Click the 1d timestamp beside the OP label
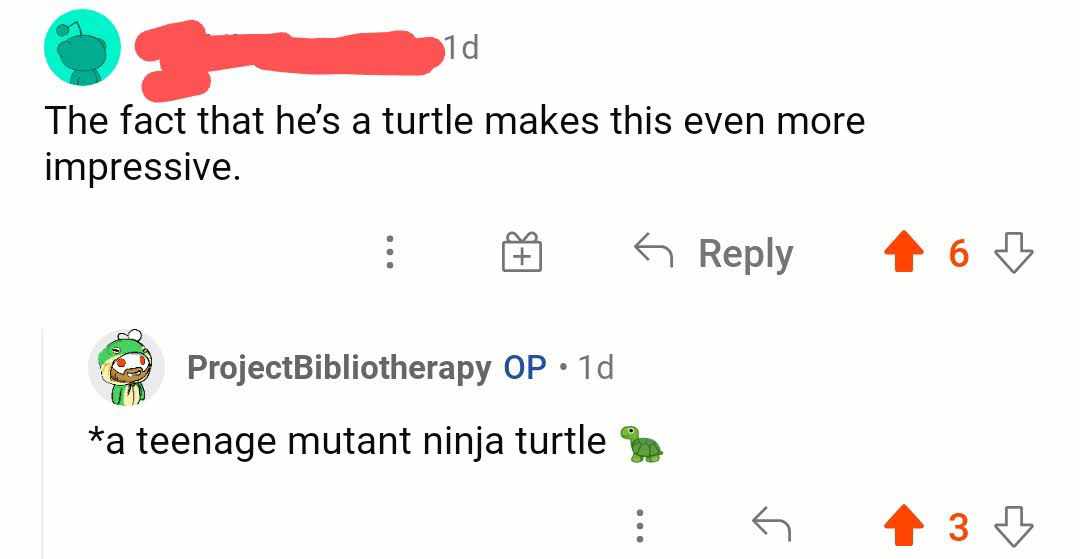The width and height of the screenshot is (1080, 559). pyautogui.click(x=595, y=368)
